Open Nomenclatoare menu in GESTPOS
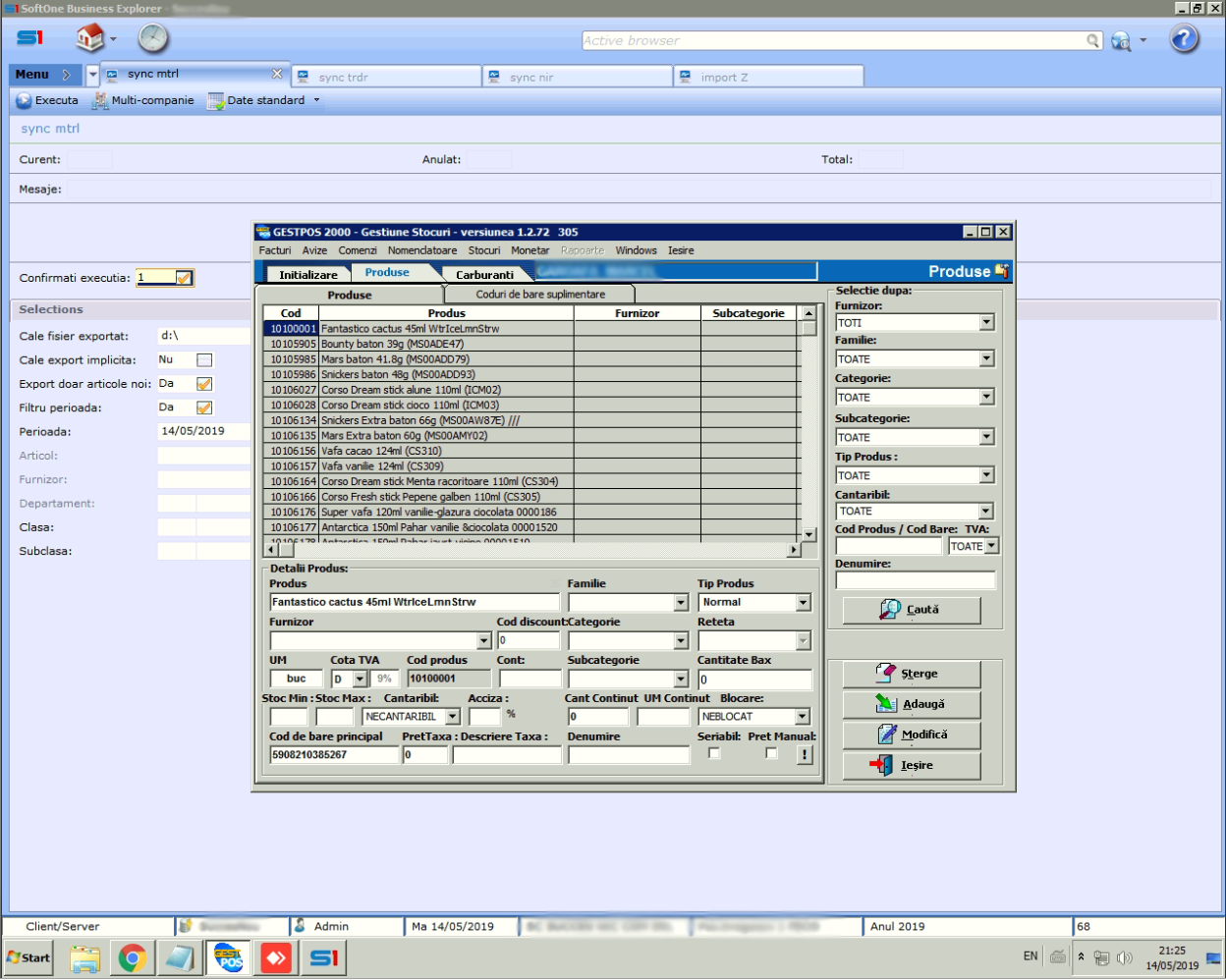The height and width of the screenshot is (980, 1226). (x=422, y=250)
